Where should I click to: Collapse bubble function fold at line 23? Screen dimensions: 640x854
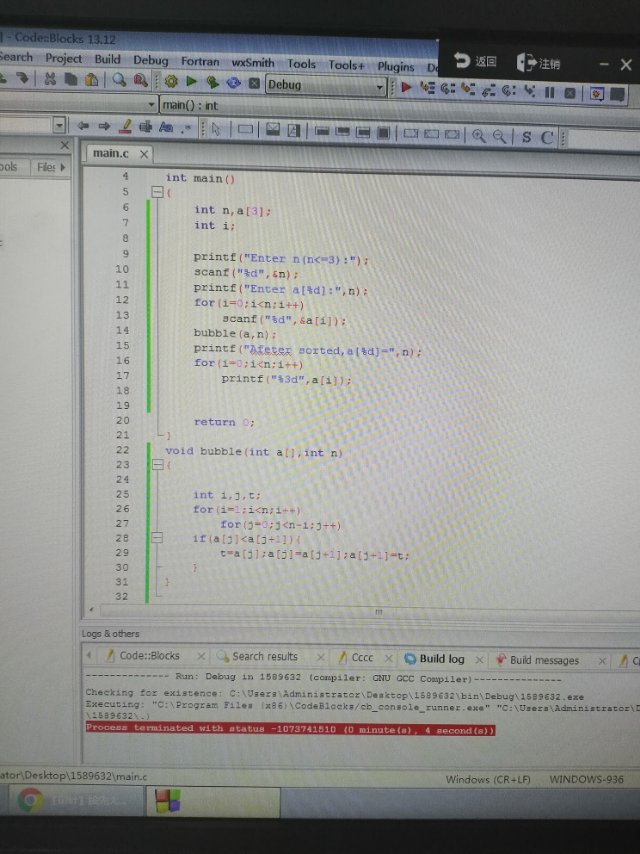click(x=157, y=465)
